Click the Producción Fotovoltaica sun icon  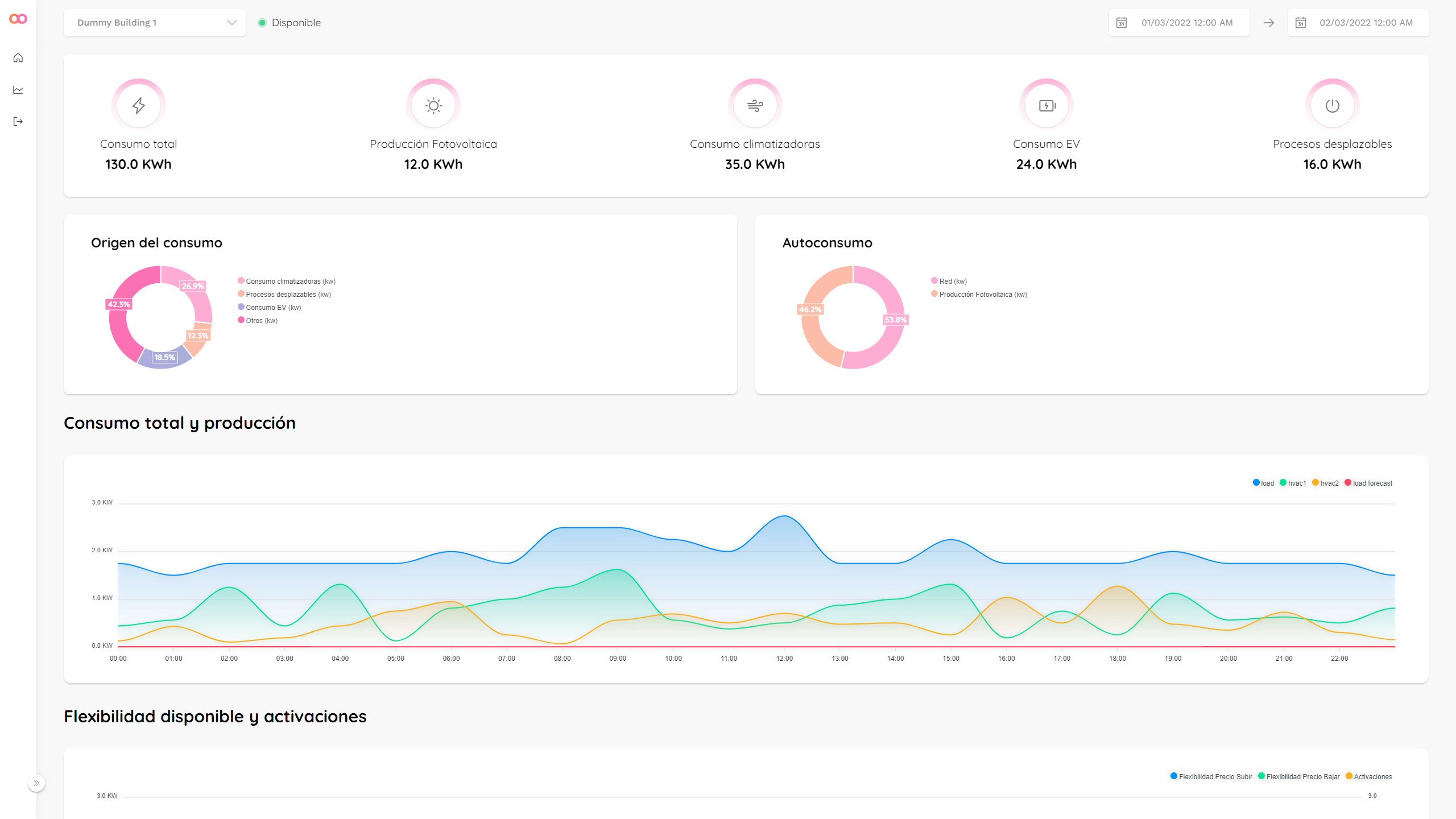click(x=433, y=106)
